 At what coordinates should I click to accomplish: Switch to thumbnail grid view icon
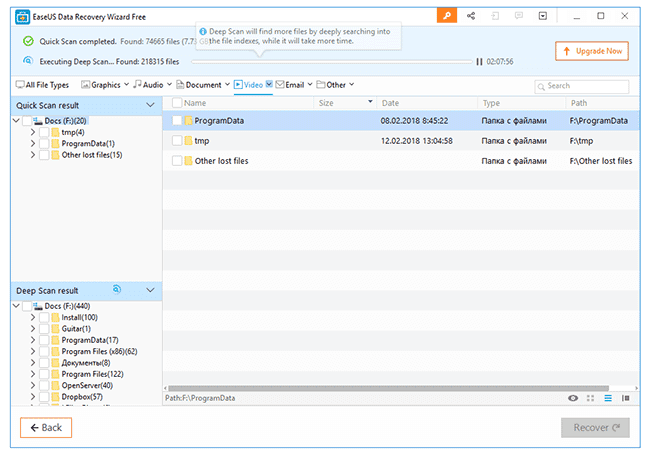[590, 398]
